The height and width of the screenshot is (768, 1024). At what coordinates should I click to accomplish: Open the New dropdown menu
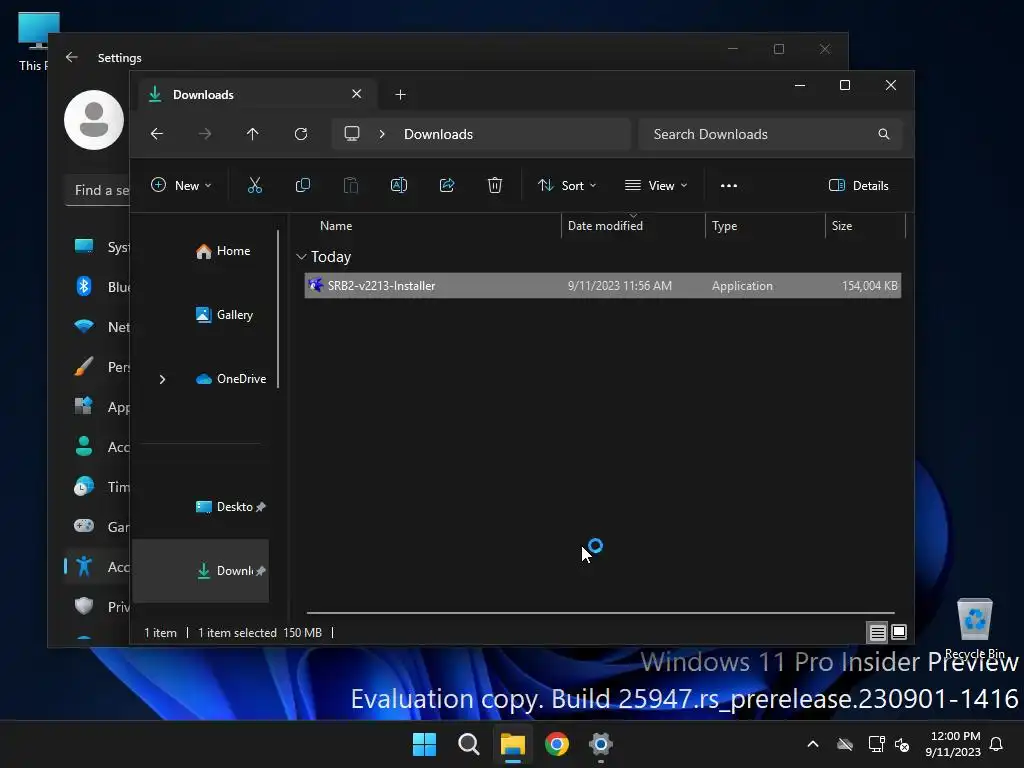(182, 185)
